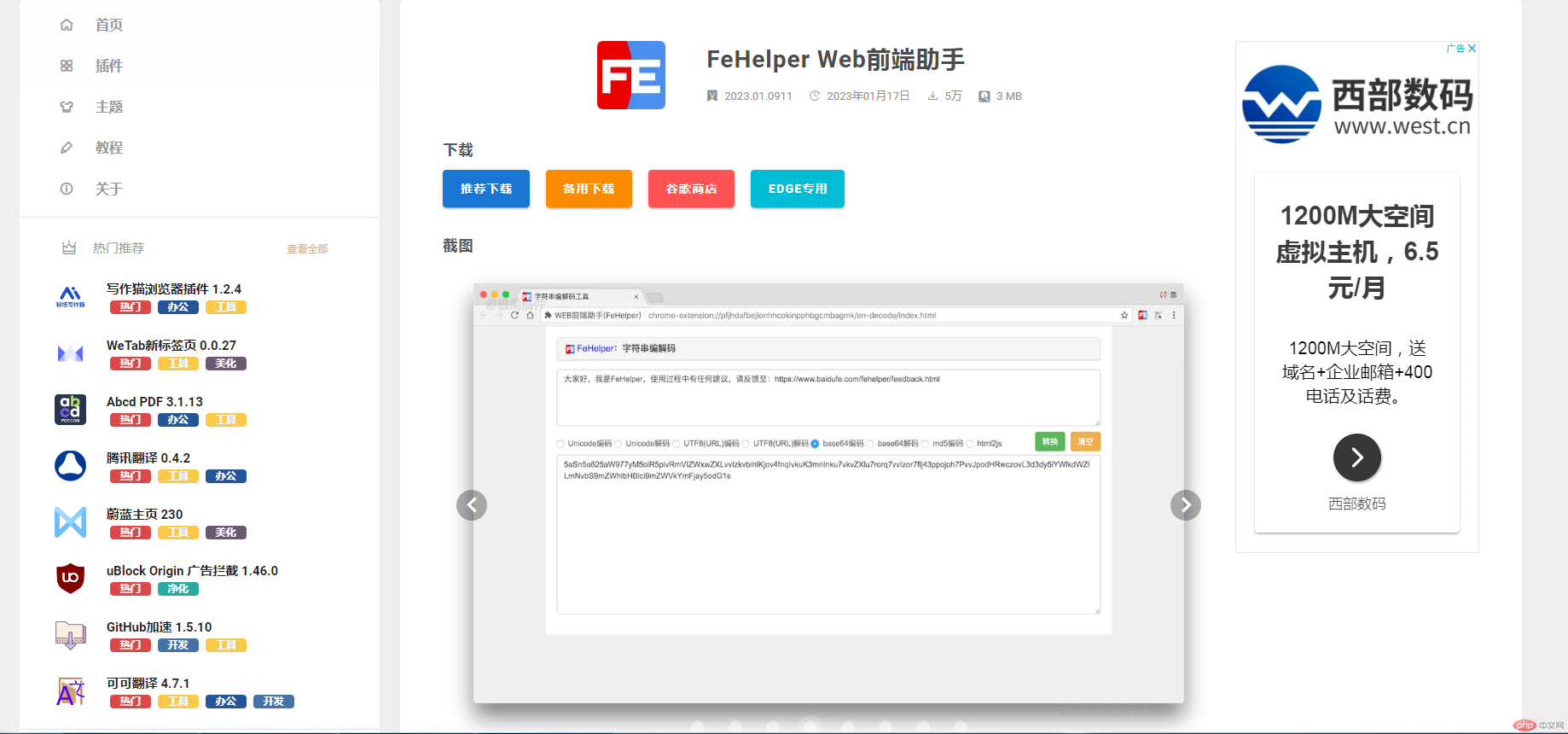Click the 教程 pencil icon in the sidebar
This screenshot has height=734, width=1568.
[x=67, y=148]
